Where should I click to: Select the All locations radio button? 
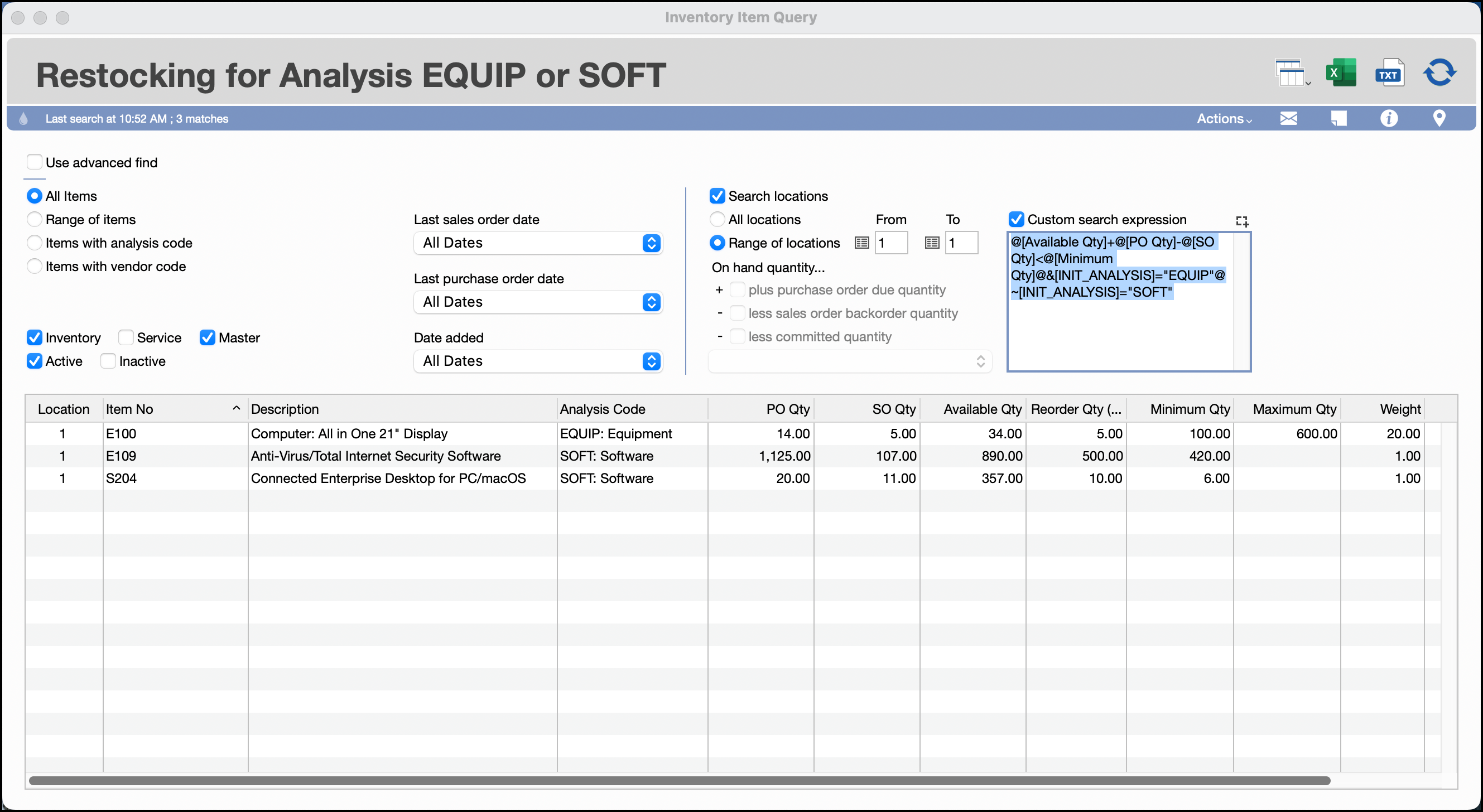point(717,220)
